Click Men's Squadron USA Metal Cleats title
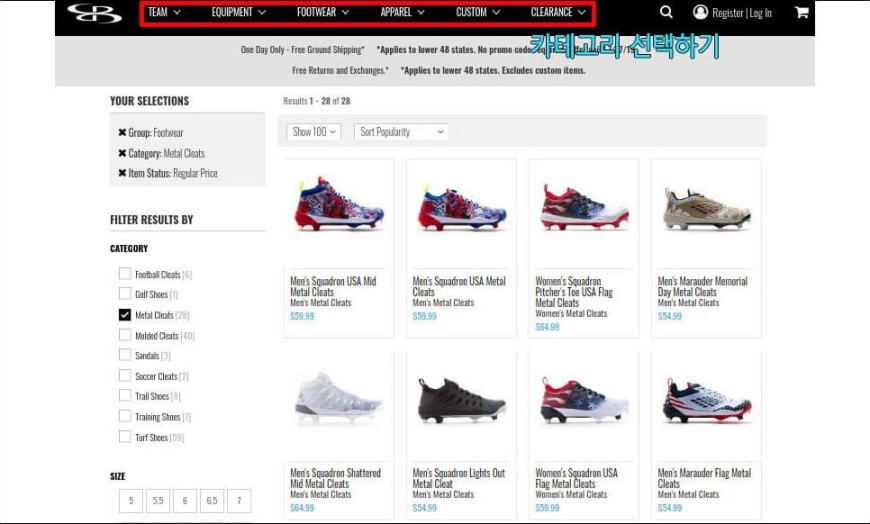 click(x=459, y=286)
